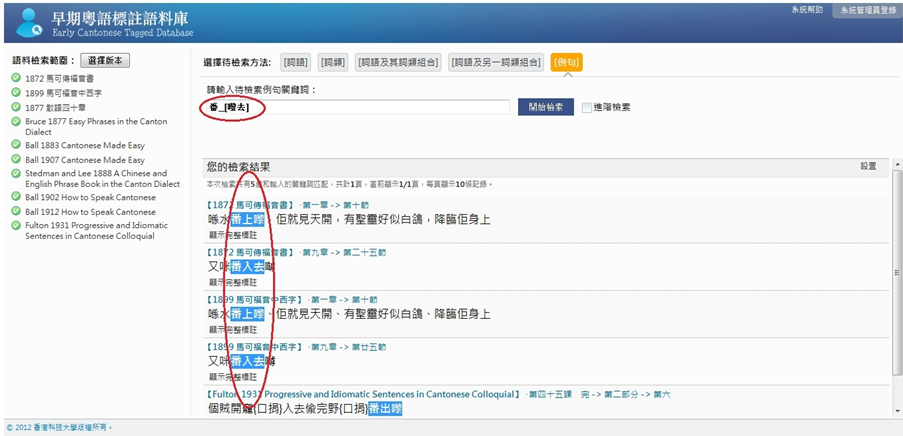Click green check icon beside 1872 馬可傳福音書
903x436 pixels.
[16, 78]
